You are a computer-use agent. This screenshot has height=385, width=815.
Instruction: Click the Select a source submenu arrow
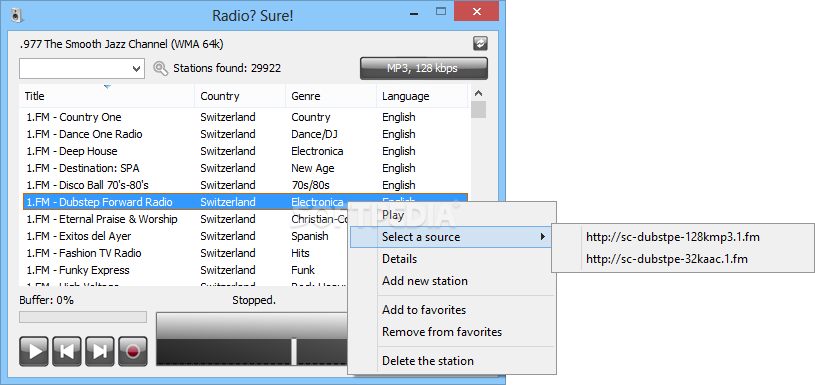tap(543, 237)
